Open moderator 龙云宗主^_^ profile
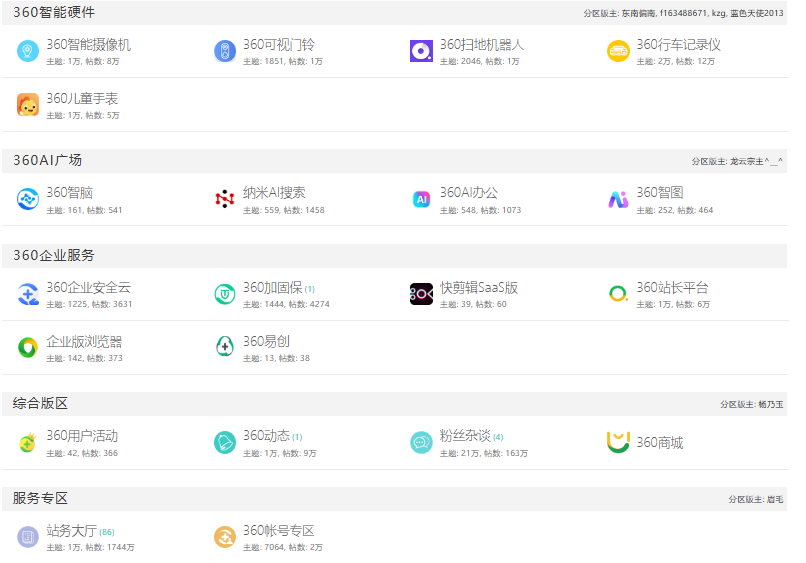 pyautogui.click(x=756, y=161)
